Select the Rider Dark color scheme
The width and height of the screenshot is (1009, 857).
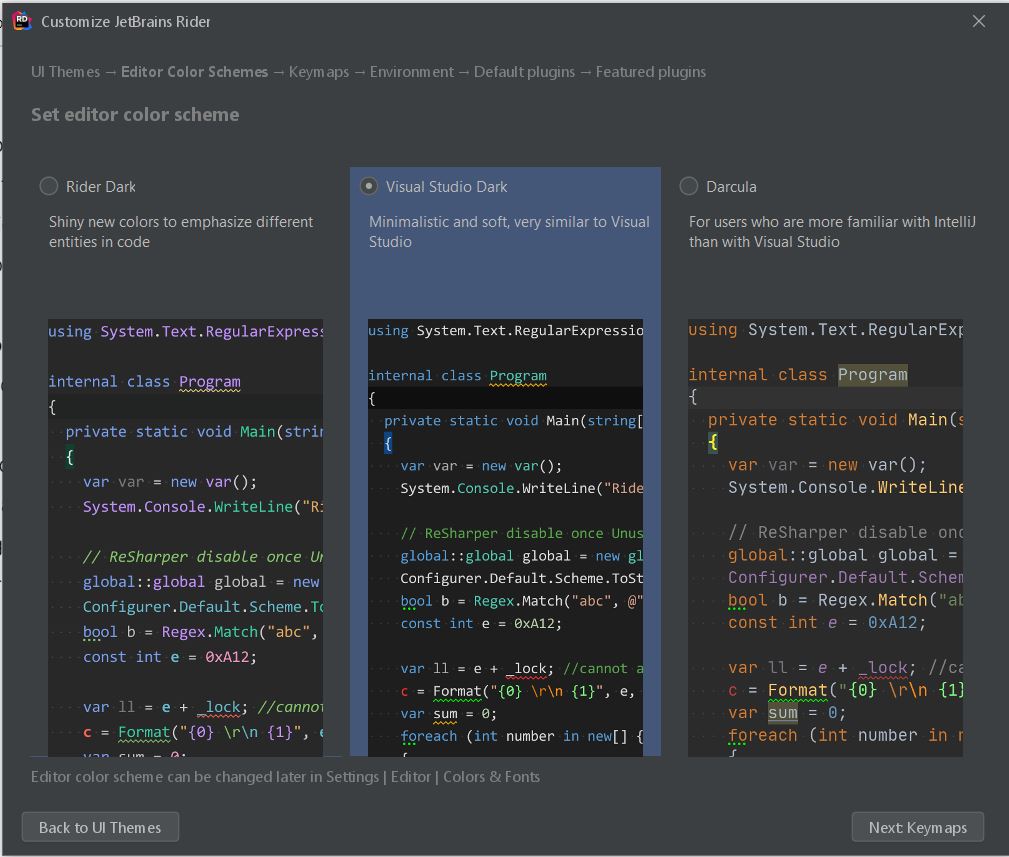click(48, 186)
